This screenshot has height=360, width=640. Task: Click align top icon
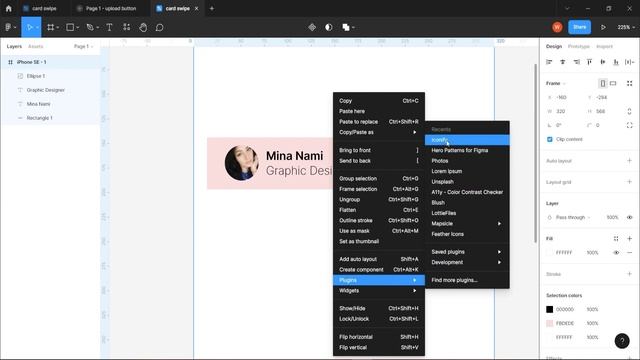pyautogui.click(x=589, y=62)
